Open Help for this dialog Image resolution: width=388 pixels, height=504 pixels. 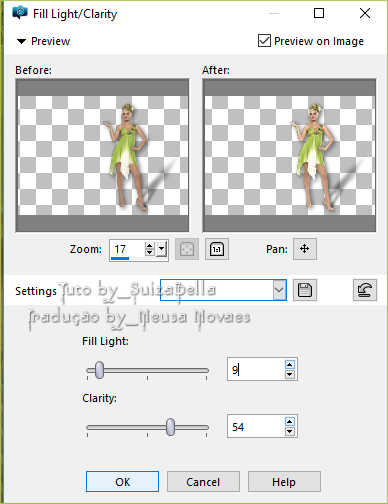pyautogui.click(x=284, y=482)
